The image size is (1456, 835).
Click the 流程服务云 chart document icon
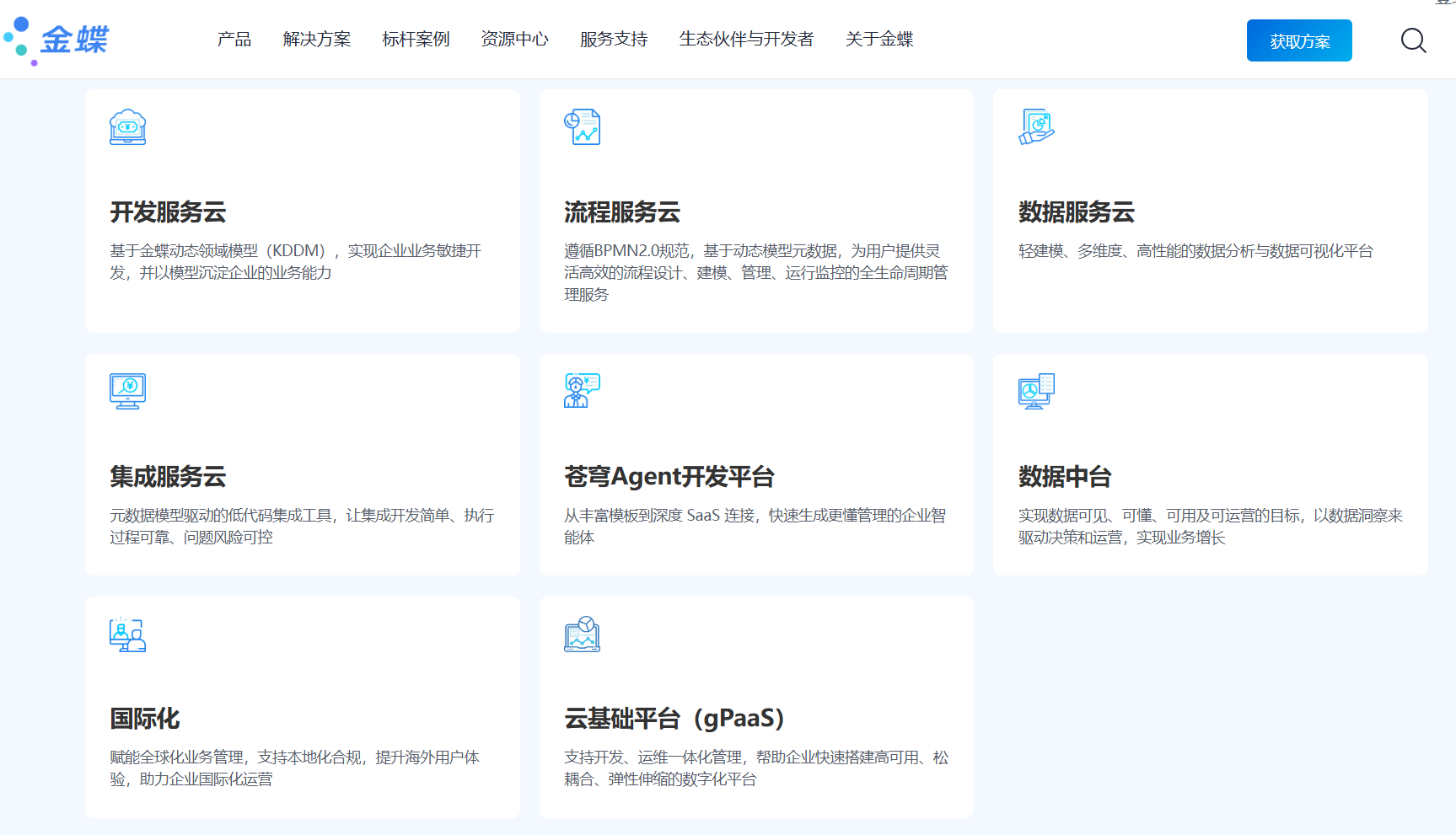pyautogui.click(x=582, y=127)
